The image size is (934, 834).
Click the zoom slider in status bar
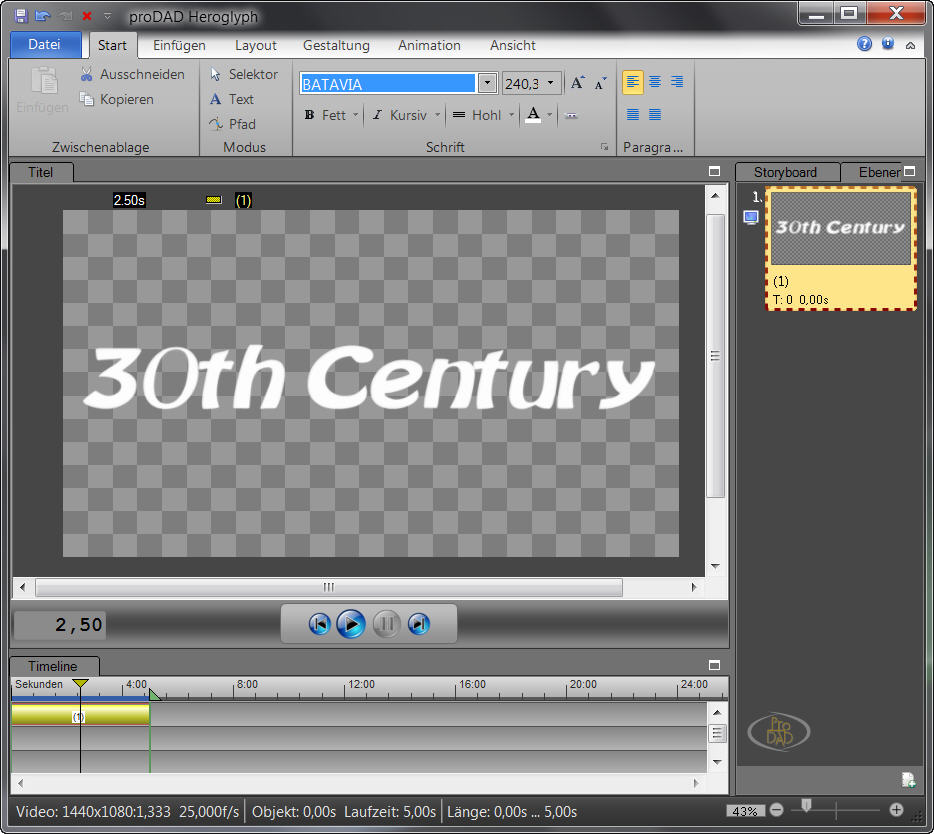tap(806, 806)
